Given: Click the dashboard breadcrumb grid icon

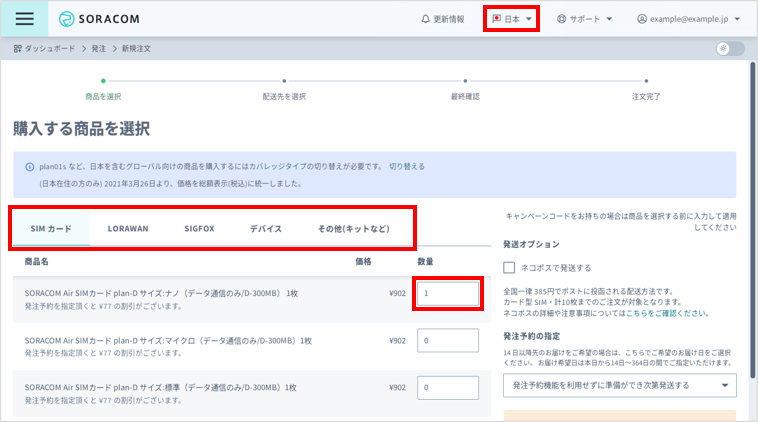Looking at the screenshot, I should [x=18, y=48].
